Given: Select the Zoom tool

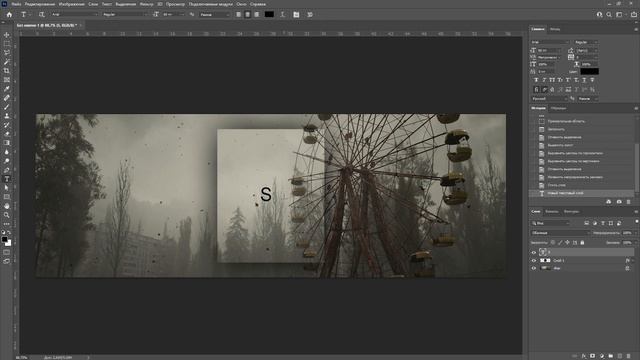Looking at the screenshot, I should coord(7,215).
